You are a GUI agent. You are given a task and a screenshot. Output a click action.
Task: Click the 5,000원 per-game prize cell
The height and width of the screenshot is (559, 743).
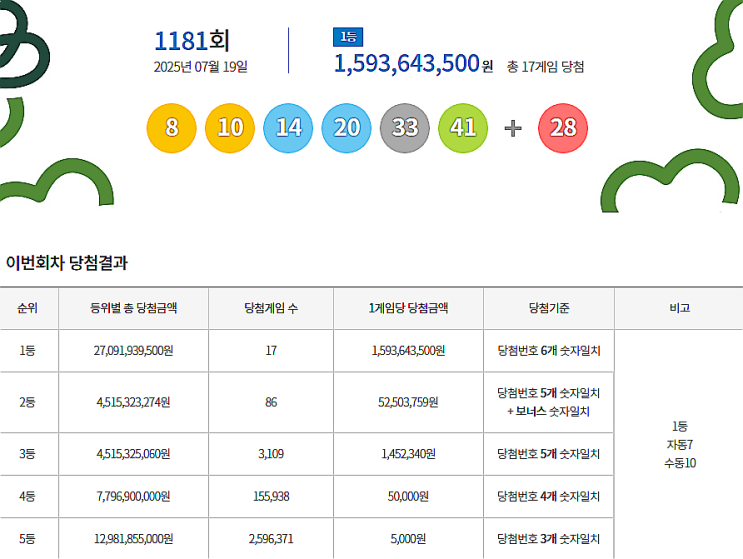[408, 539]
